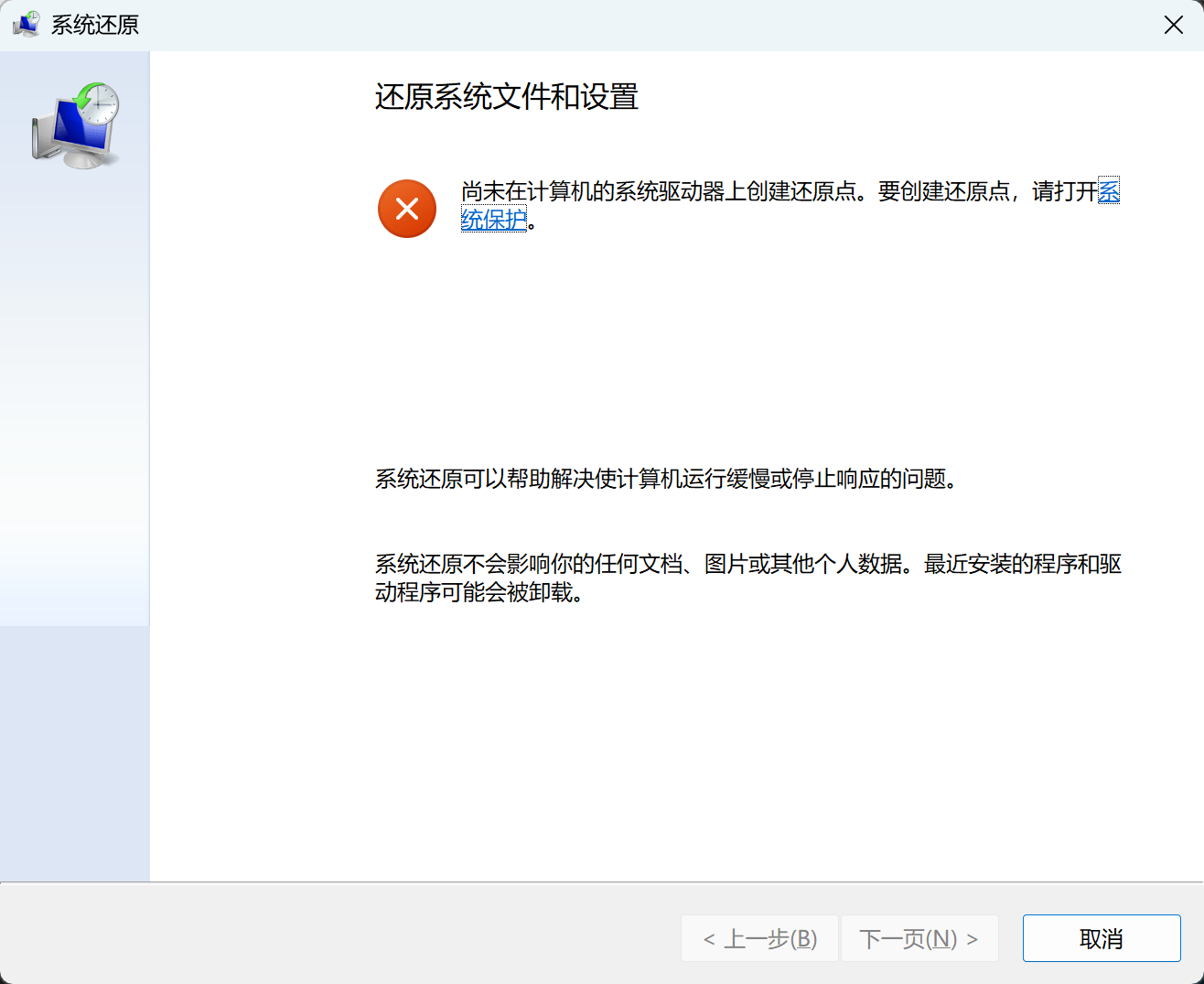
Task: Click the heading 还原系统文件和设置
Action: (507, 97)
